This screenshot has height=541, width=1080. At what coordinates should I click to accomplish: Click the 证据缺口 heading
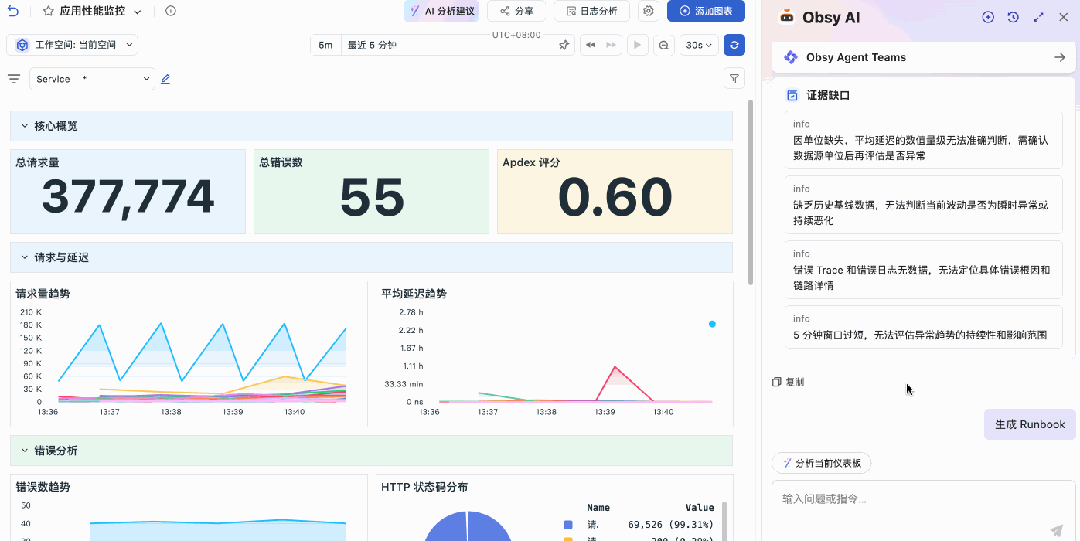coord(828,95)
